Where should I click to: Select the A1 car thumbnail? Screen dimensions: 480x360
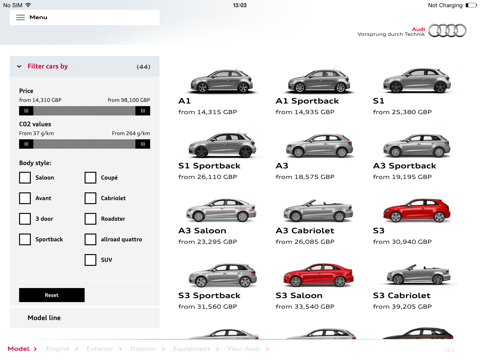(222, 81)
